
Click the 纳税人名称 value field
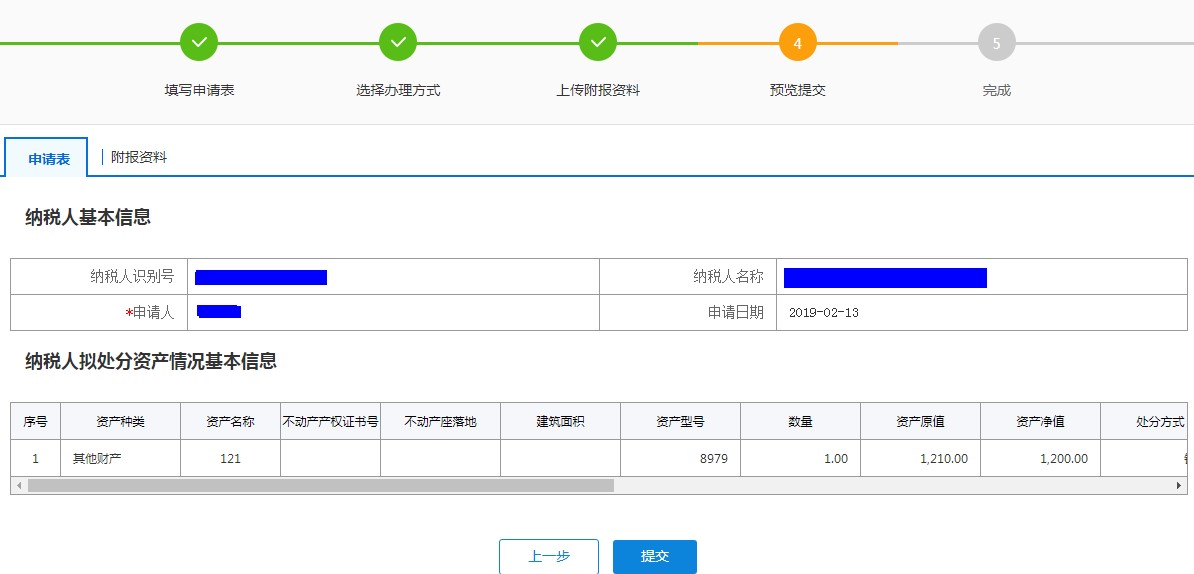coord(984,277)
